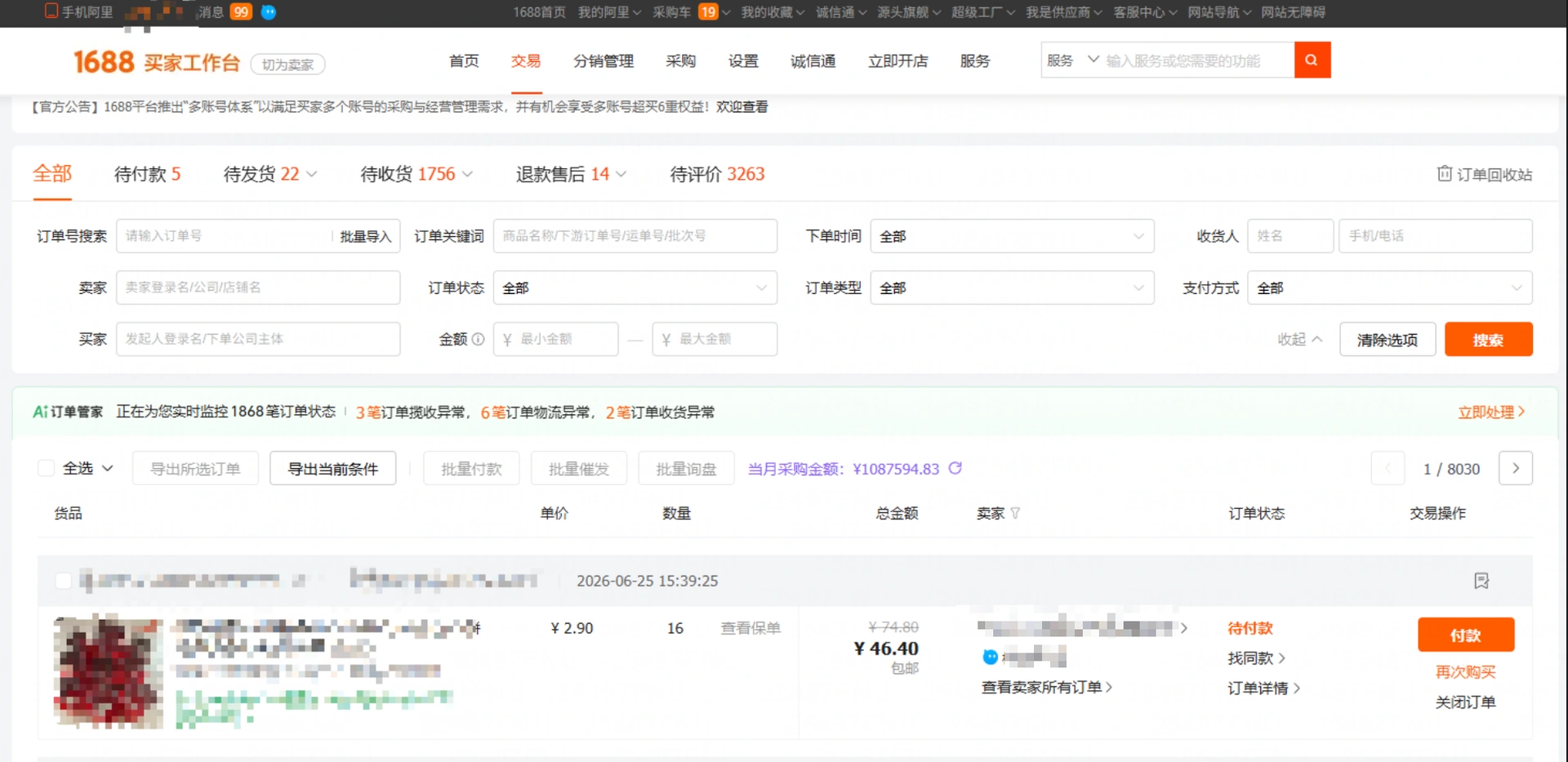This screenshot has height=762, width=1568.
Task: Click 批量导入 in order number field
Action: [365, 236]
